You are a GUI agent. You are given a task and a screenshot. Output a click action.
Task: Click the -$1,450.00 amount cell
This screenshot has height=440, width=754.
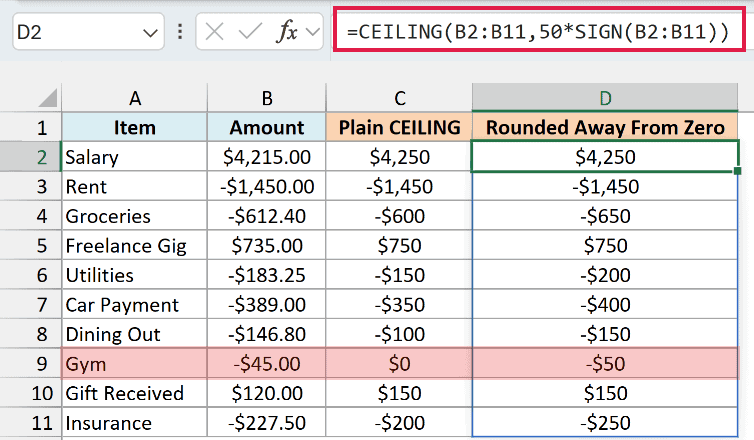click(x=266, y=187)
